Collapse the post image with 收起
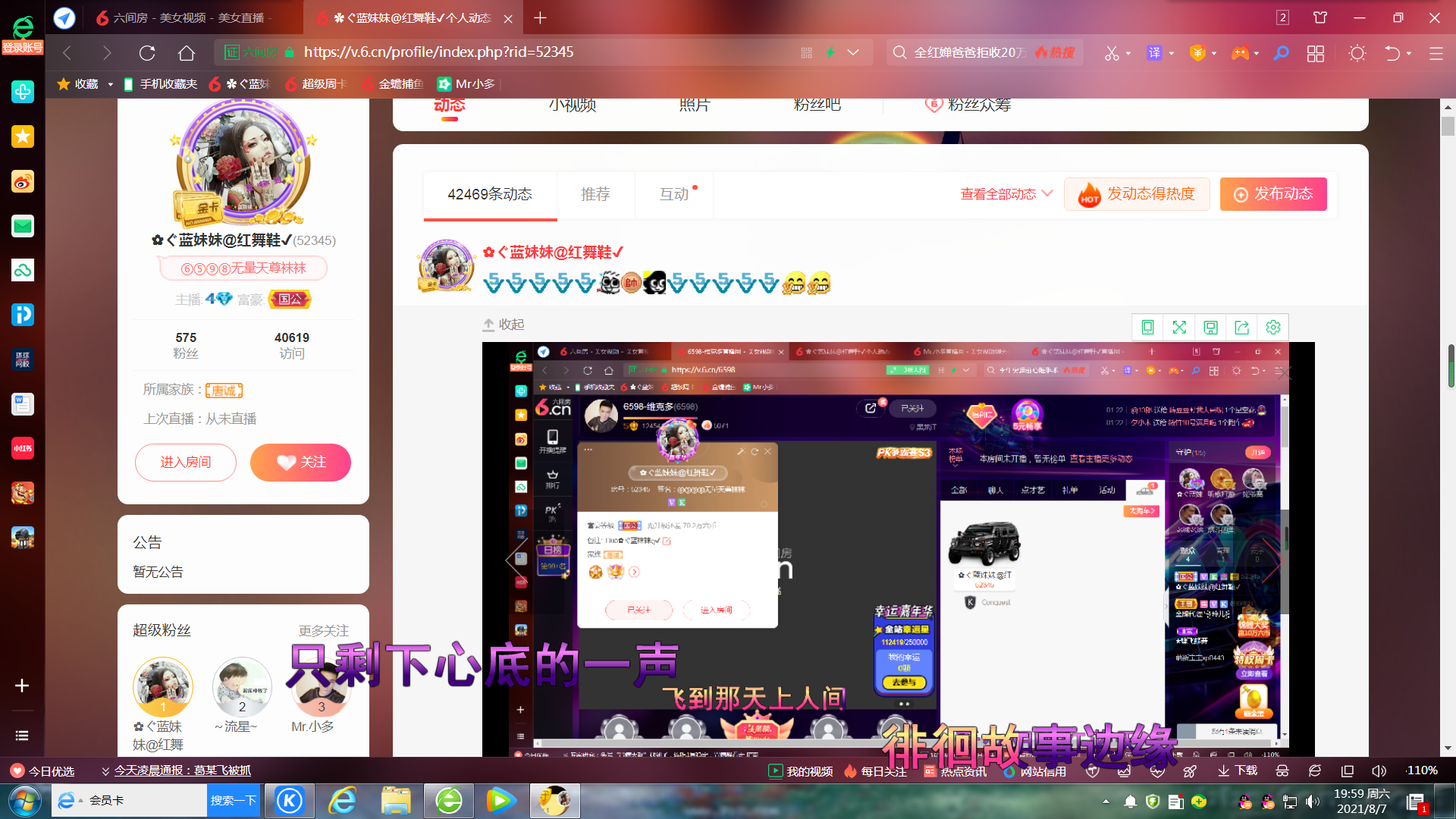Screen dimensions: 1456x819 click(x=504, y=325)
